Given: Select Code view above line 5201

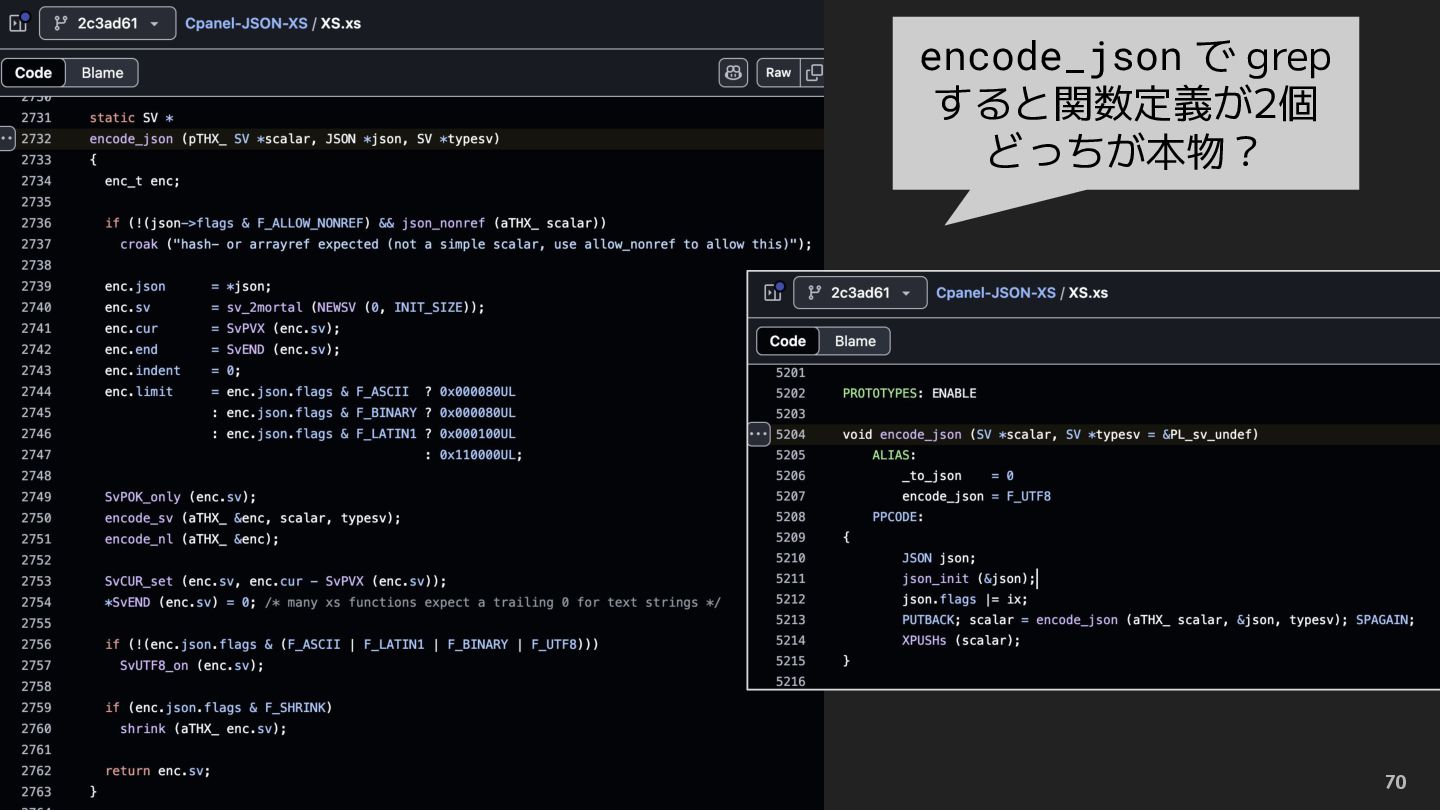Looking at the screenshot, I should point(788,341).
